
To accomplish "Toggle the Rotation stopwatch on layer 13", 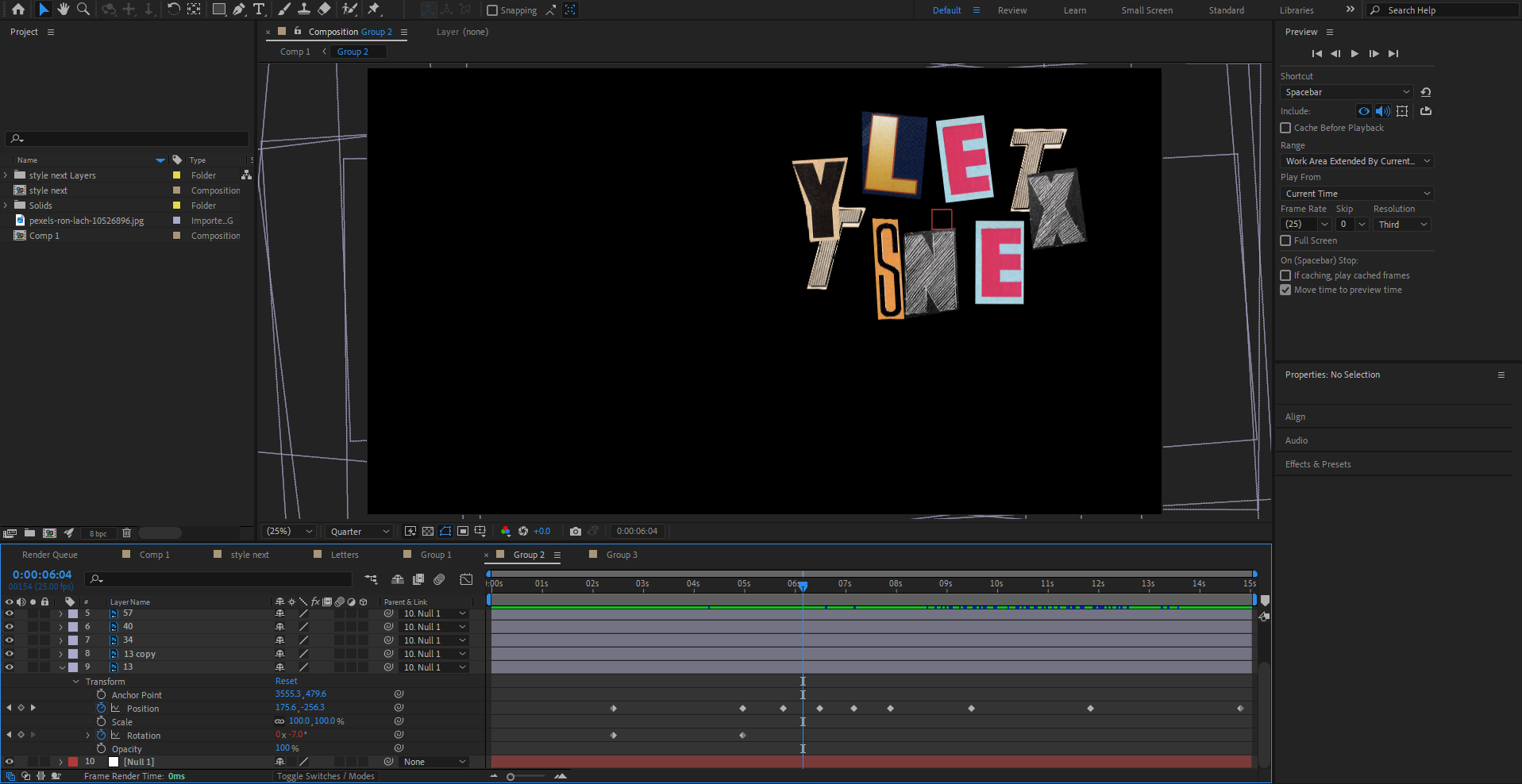I will pyautogui.click(x=102, y=735).
